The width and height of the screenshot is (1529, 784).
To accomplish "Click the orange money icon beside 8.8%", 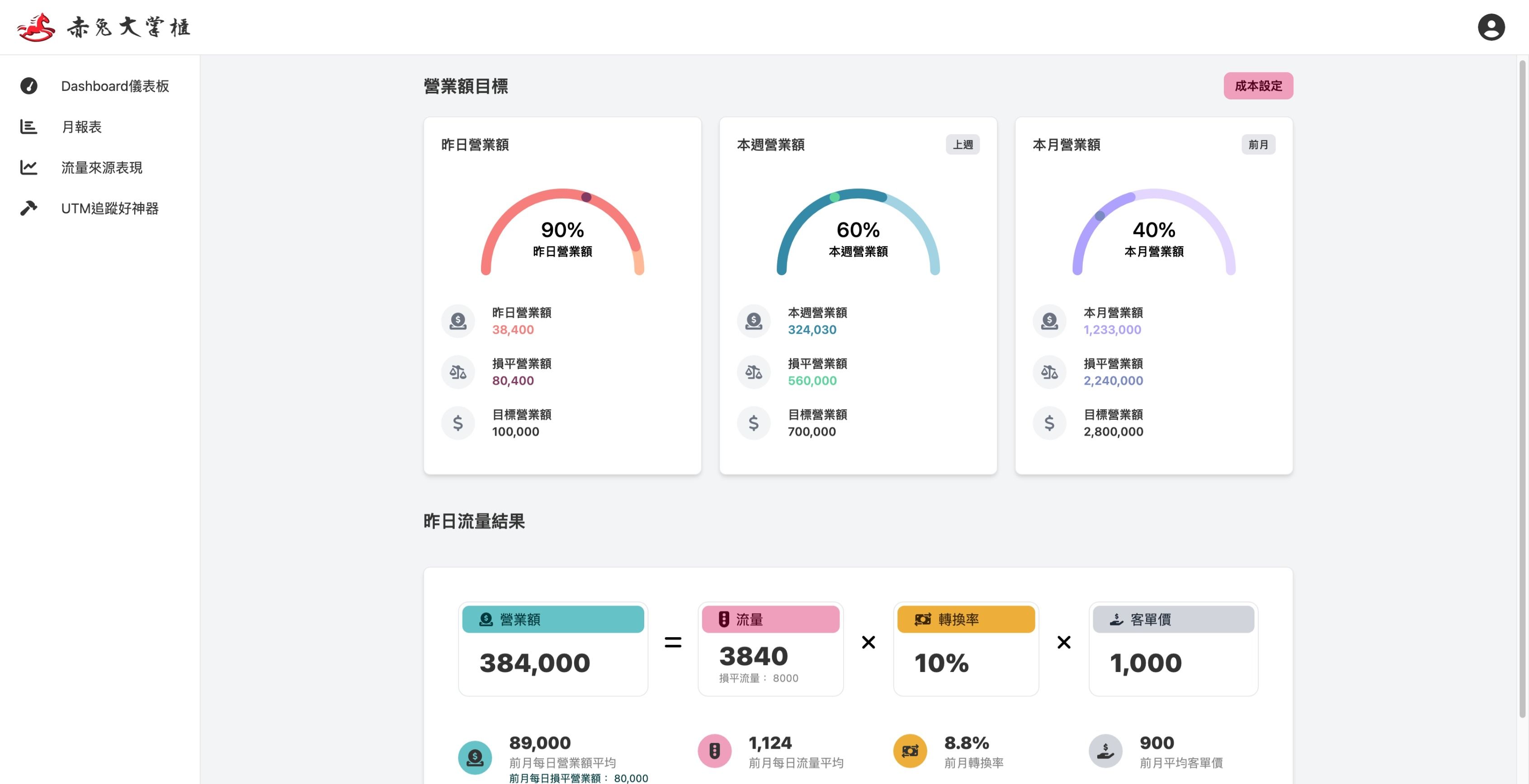I will [910, 751].
